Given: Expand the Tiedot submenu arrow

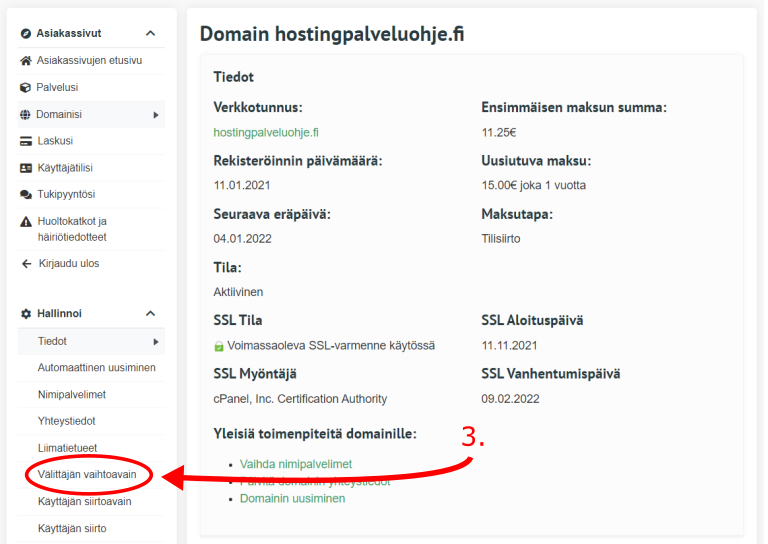Looking at the screenshot, I should (156, 342).
